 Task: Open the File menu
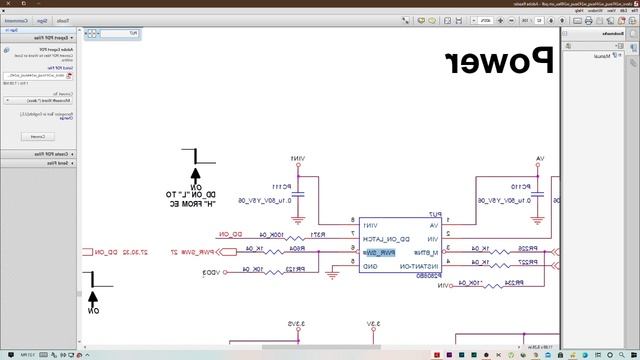(x=634, y=11)
